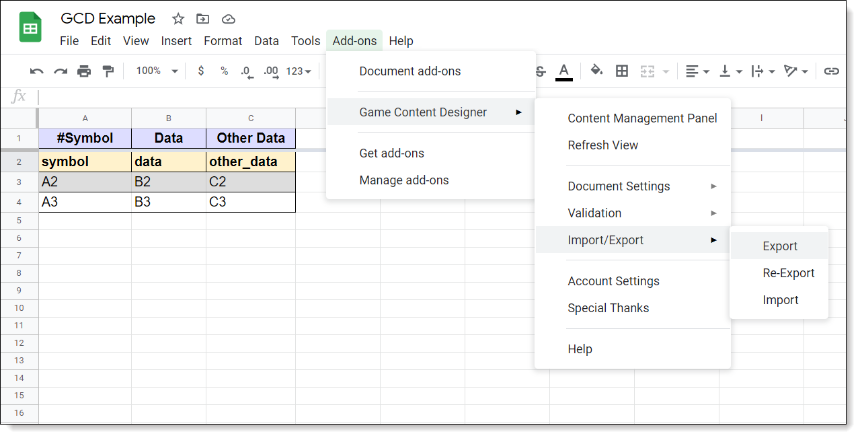Choose Import option
Image resolution: width=860 pixels, height=438 pixels.
click(779, 300)
